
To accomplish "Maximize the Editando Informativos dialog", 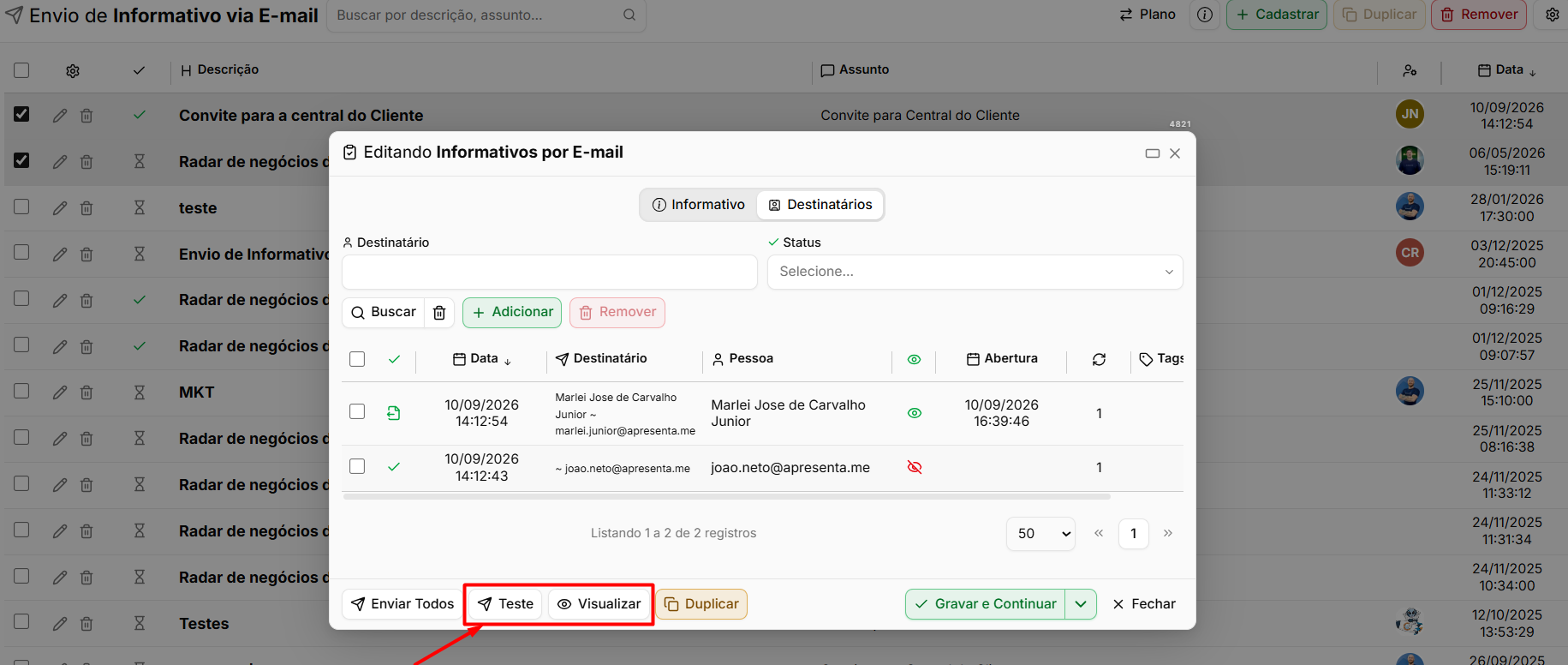I will [1153, 153].
